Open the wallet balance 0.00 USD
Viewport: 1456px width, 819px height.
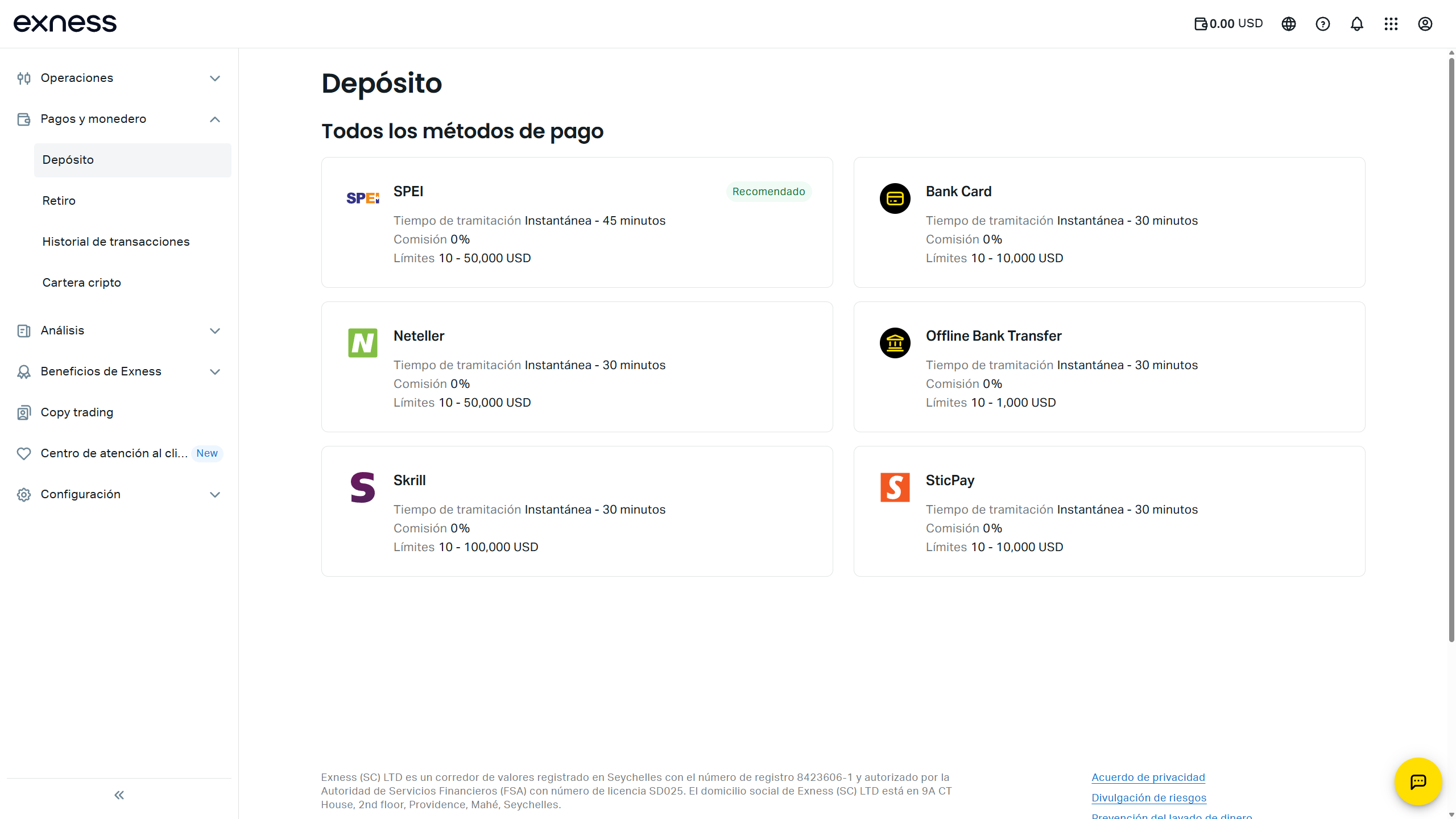tap(1228, 24)
